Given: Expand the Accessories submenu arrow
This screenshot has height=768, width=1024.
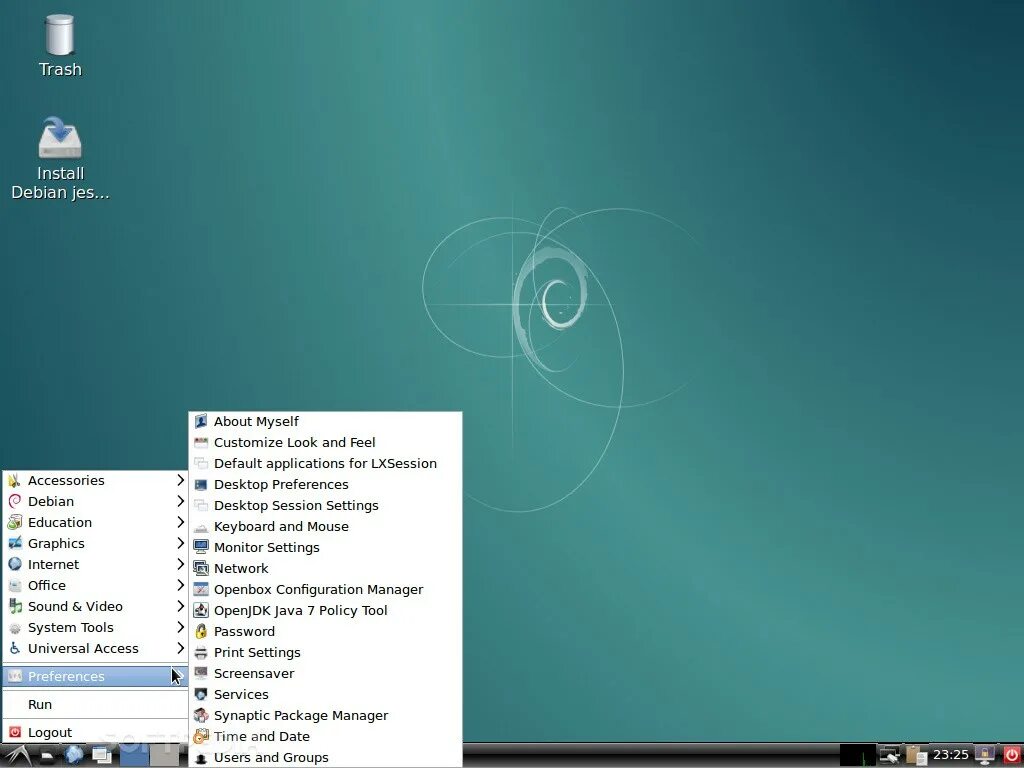Looking at the screenshot, I should tap(180, 480).
